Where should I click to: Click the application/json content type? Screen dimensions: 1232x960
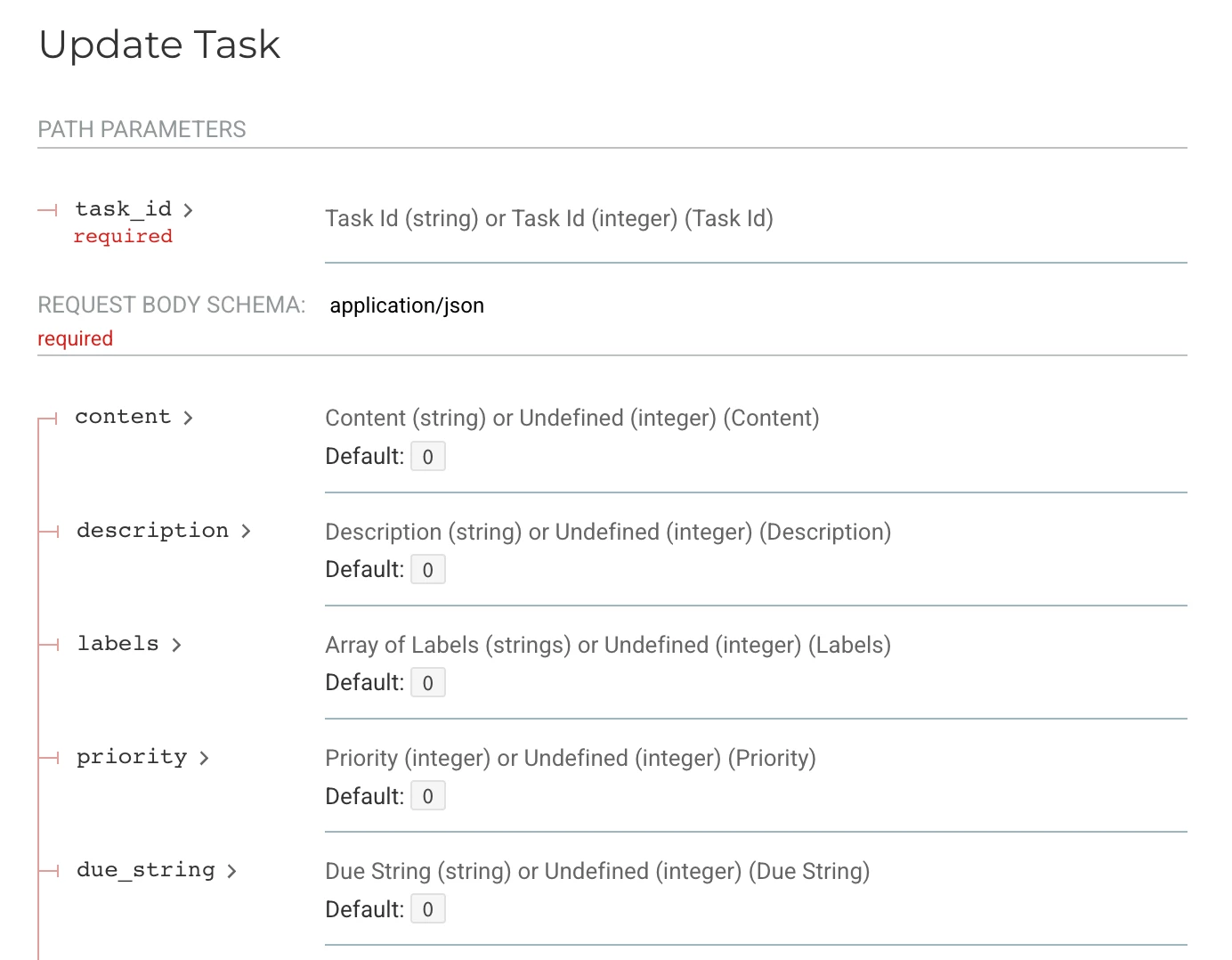click(x=407, y=305)
